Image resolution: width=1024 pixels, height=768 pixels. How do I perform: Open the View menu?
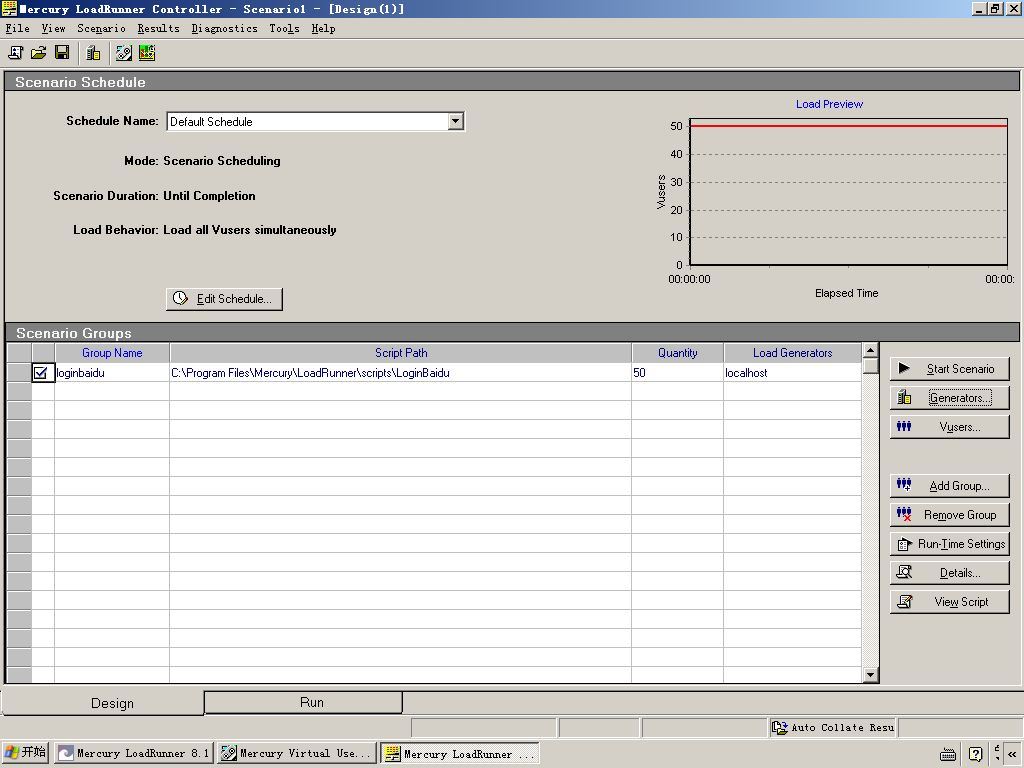point(53,28)
